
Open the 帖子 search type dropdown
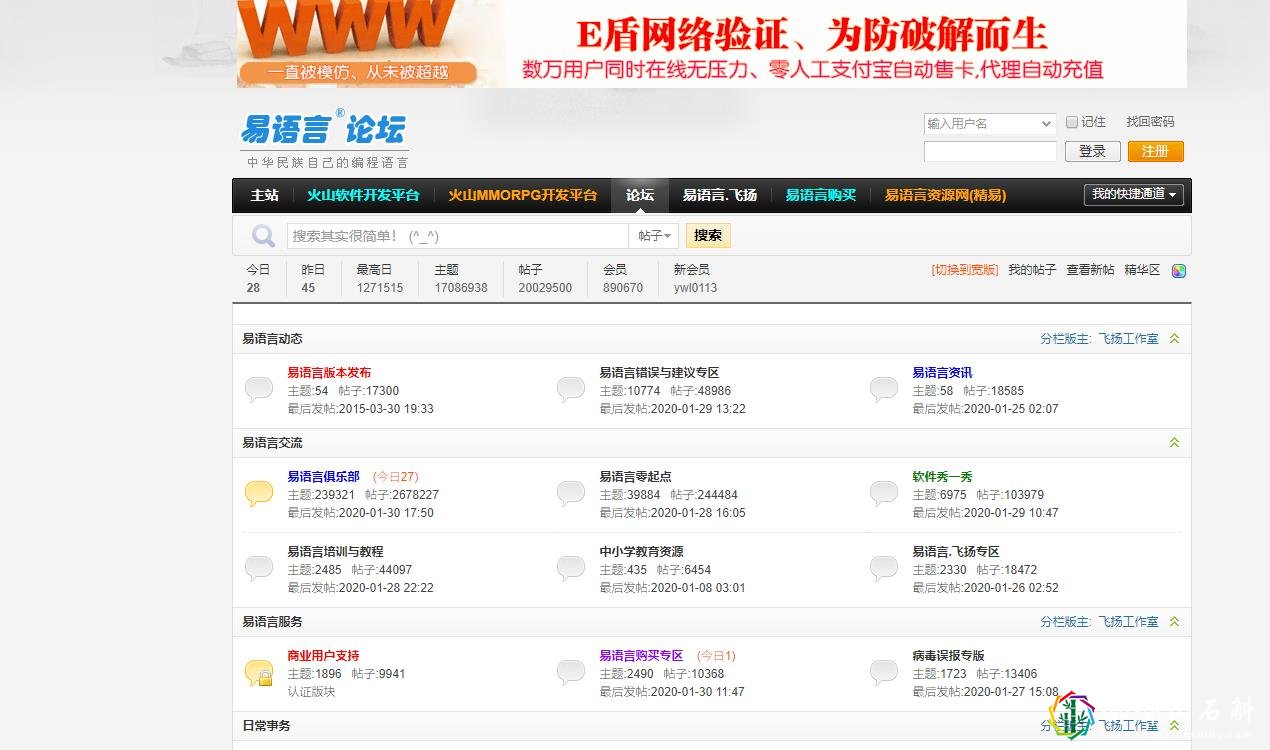click(654, 236)
